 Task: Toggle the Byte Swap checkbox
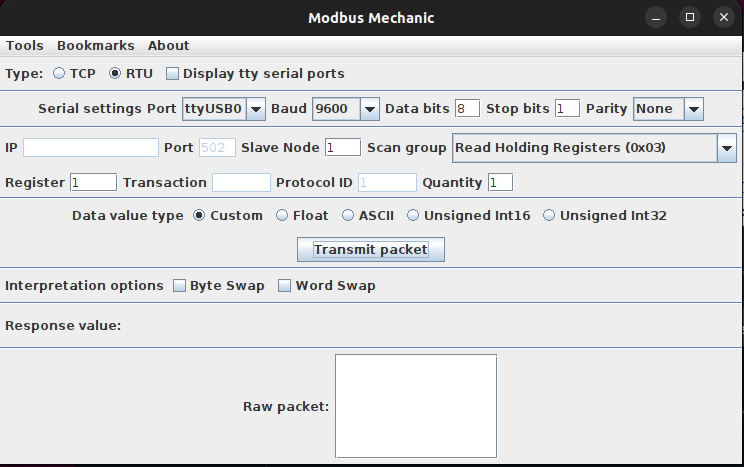coord(180,286)
